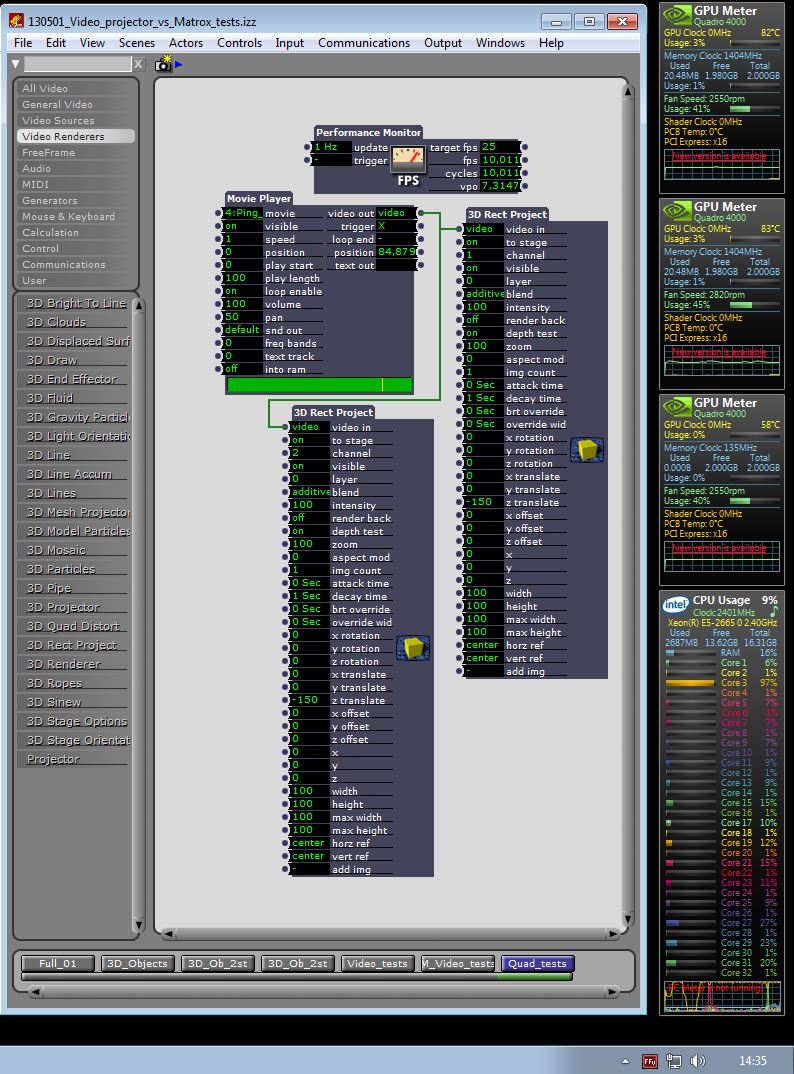Click the red FFu tray icon
The image size is (794, 1074).
point(649,1061)
